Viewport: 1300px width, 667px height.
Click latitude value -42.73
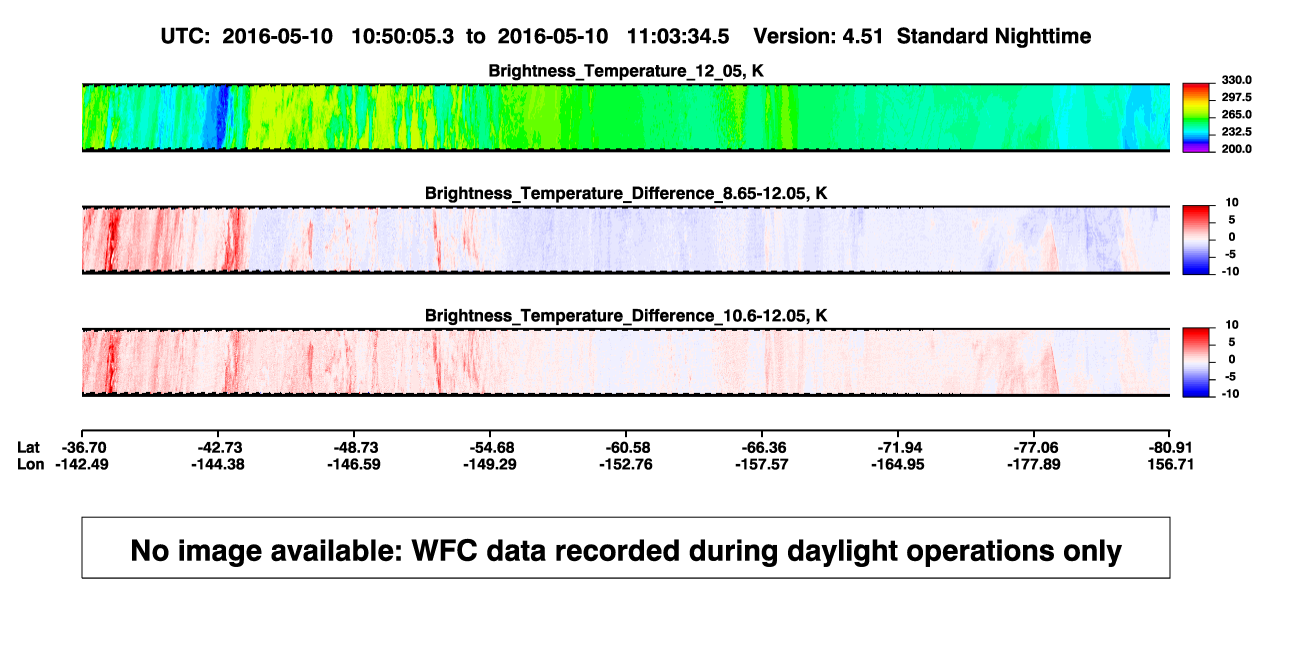218,447
